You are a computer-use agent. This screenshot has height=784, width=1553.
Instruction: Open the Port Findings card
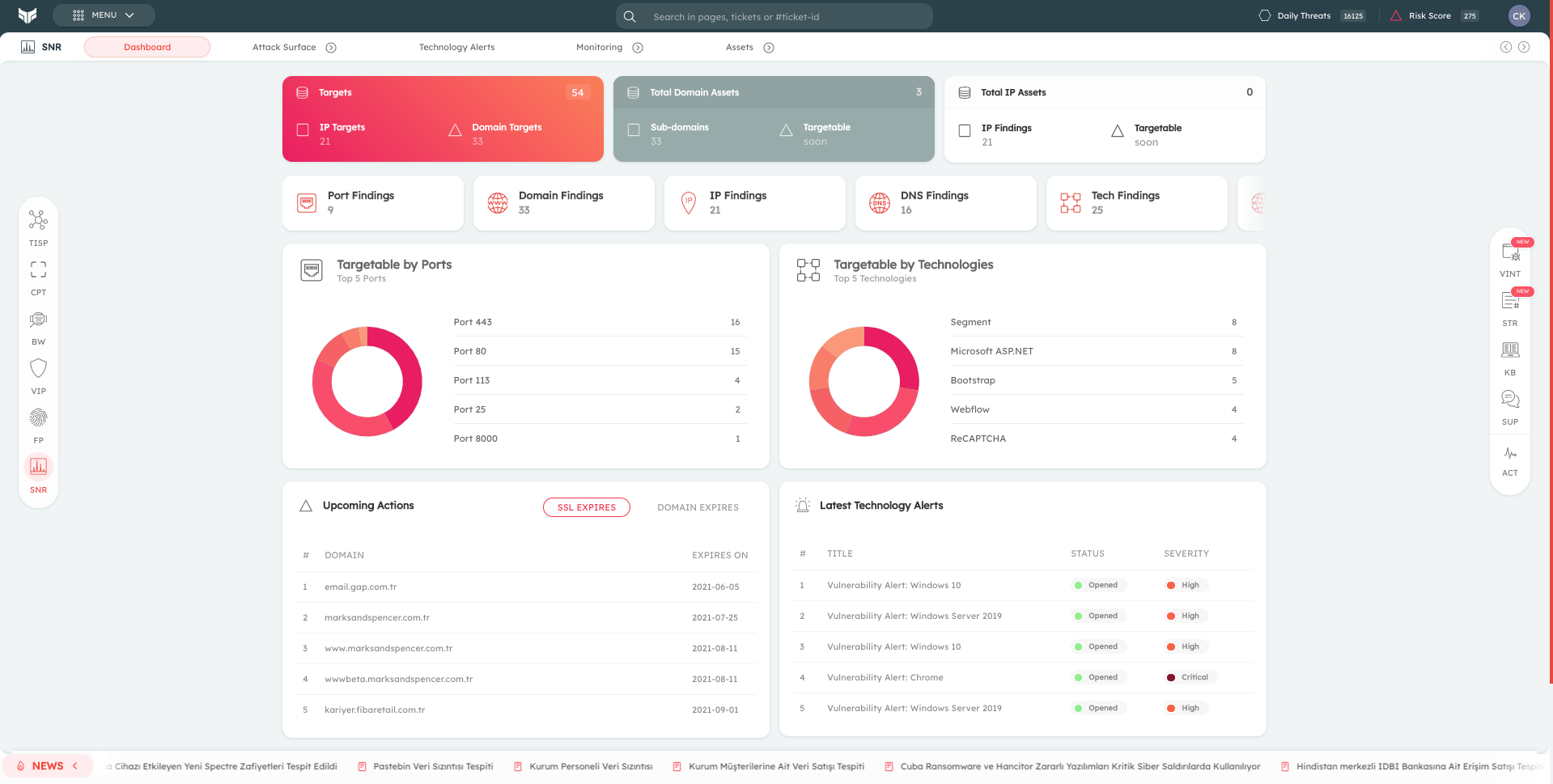373,203
